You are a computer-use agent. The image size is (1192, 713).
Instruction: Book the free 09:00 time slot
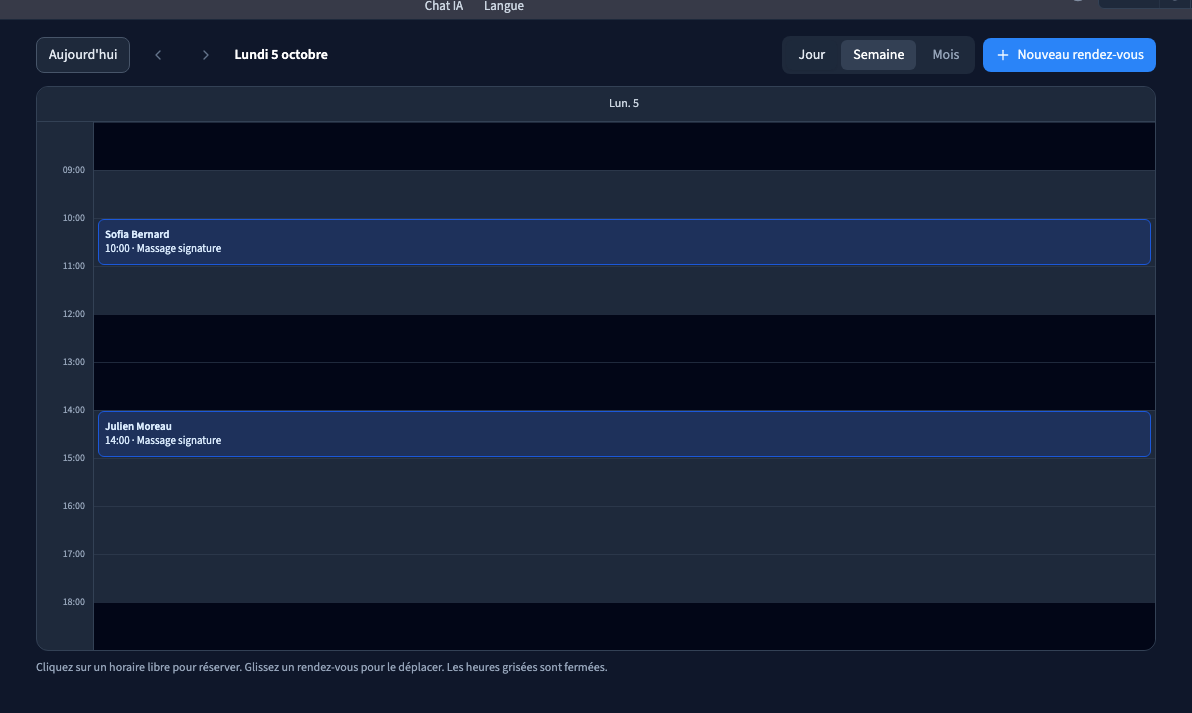click(624, 194)
